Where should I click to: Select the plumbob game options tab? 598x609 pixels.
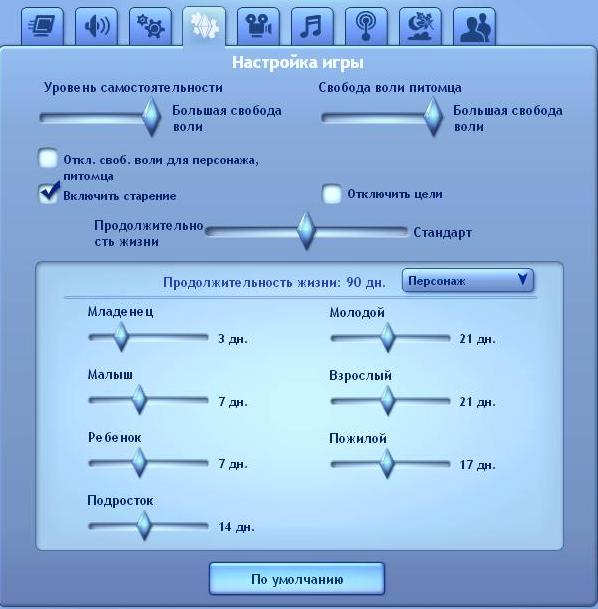[204, 27]
